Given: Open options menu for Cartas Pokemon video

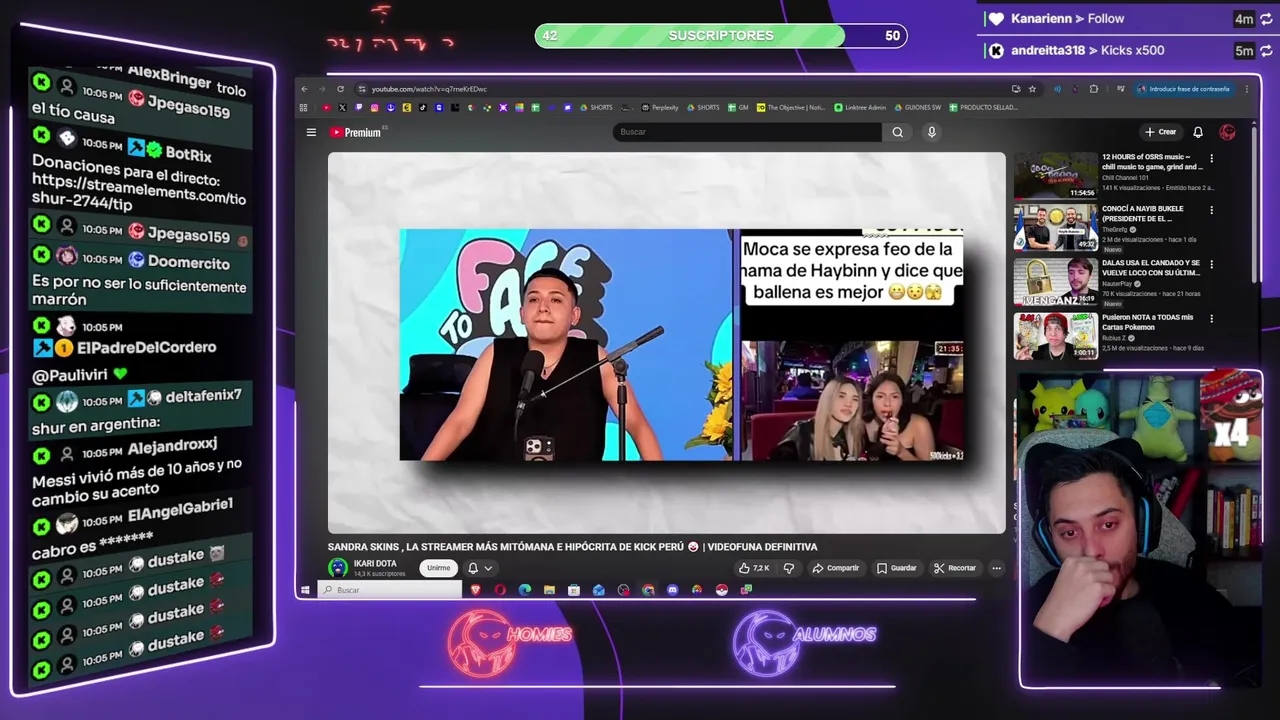Looking at the screenshot, I should click(1211, 319).
